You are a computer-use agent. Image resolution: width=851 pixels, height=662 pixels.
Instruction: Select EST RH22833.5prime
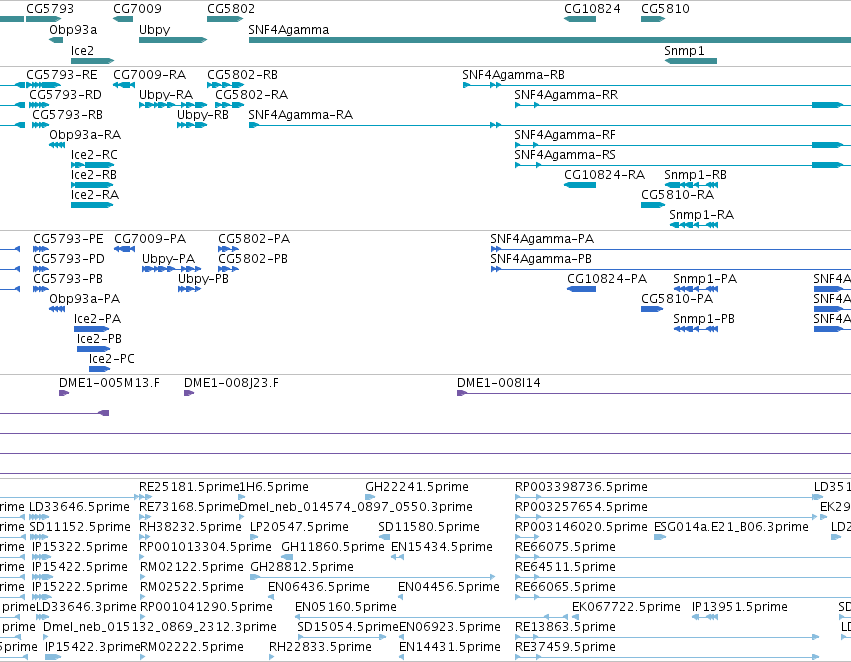(x=320, y=647)
